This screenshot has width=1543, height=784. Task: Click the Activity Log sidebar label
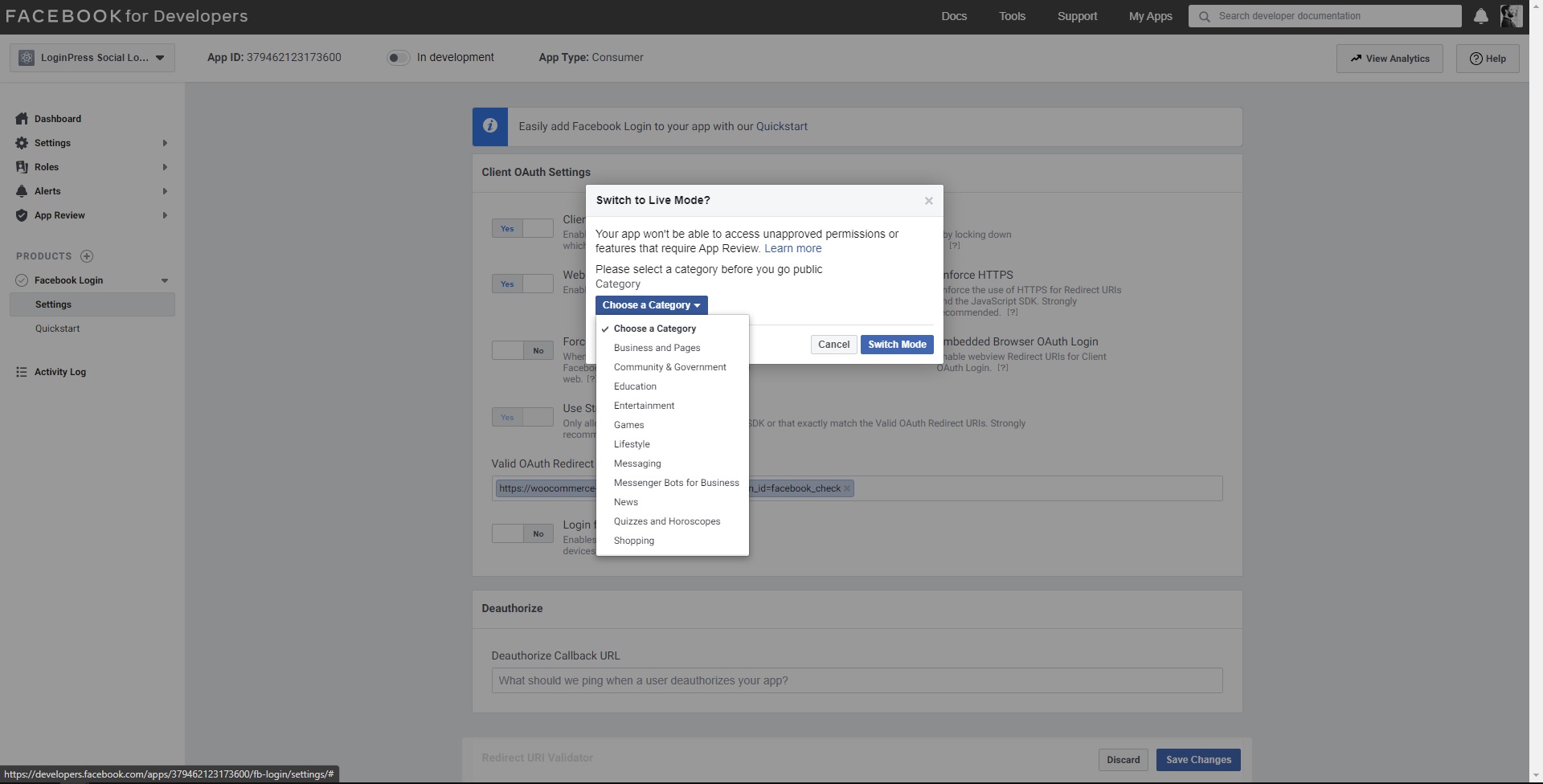(x=60, y=372)
